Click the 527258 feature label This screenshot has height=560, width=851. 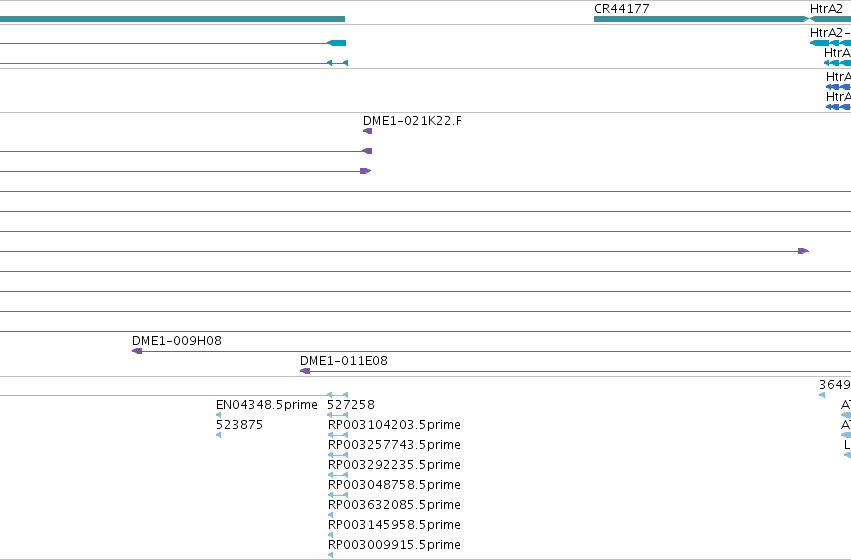[x=351, y=405]
